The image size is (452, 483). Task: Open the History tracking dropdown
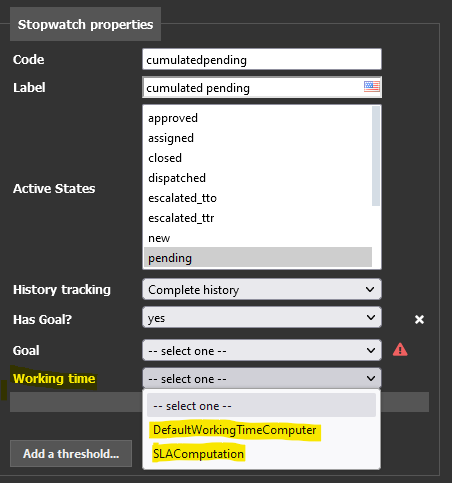pos(262,289)
